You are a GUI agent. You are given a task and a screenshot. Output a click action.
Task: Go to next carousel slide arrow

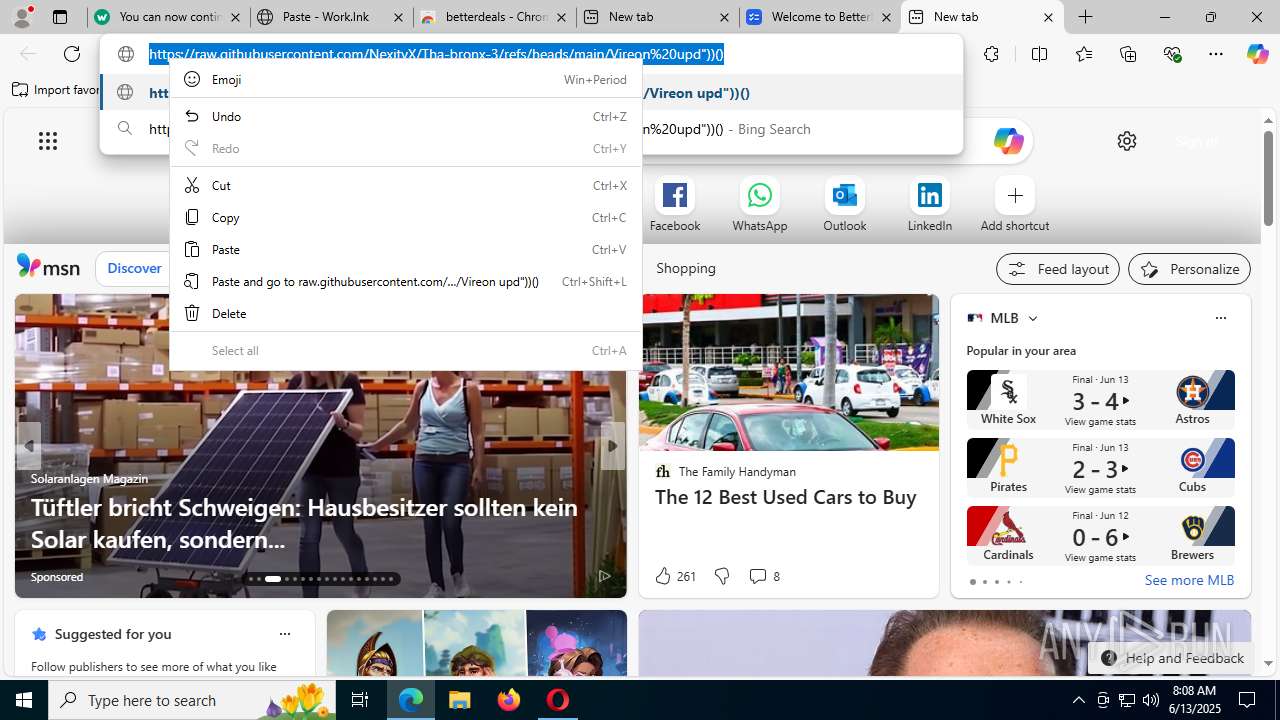tap(612, 446)
